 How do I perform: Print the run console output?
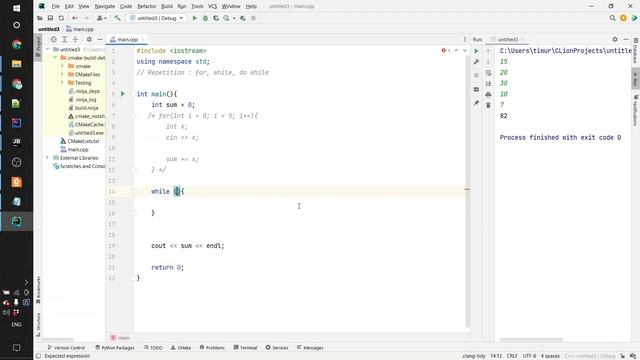489,94
